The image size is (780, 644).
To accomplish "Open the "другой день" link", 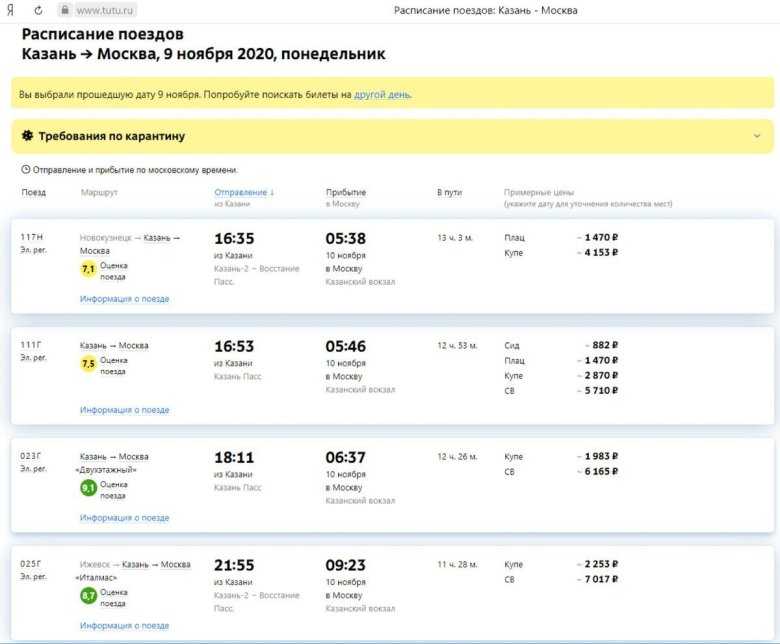I will tap(382, 95).
